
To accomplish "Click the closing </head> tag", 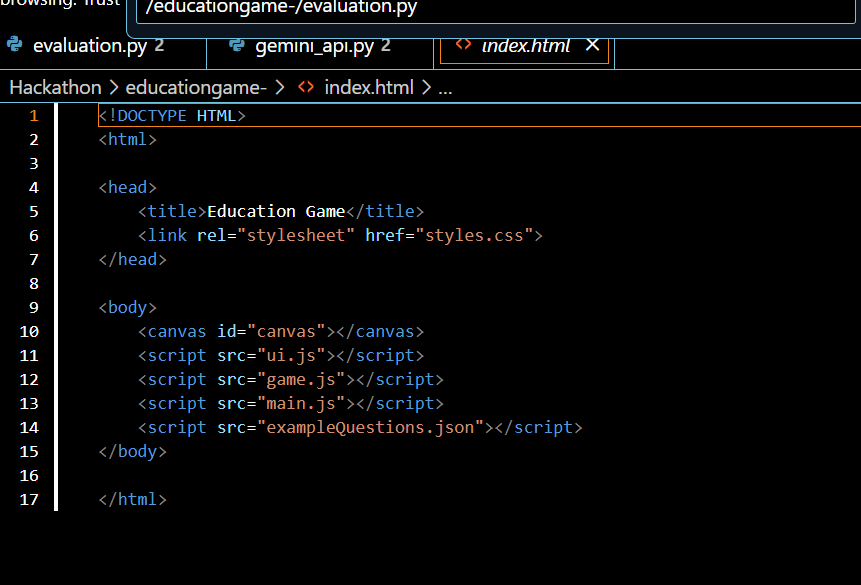I will (x=132, y=259).
